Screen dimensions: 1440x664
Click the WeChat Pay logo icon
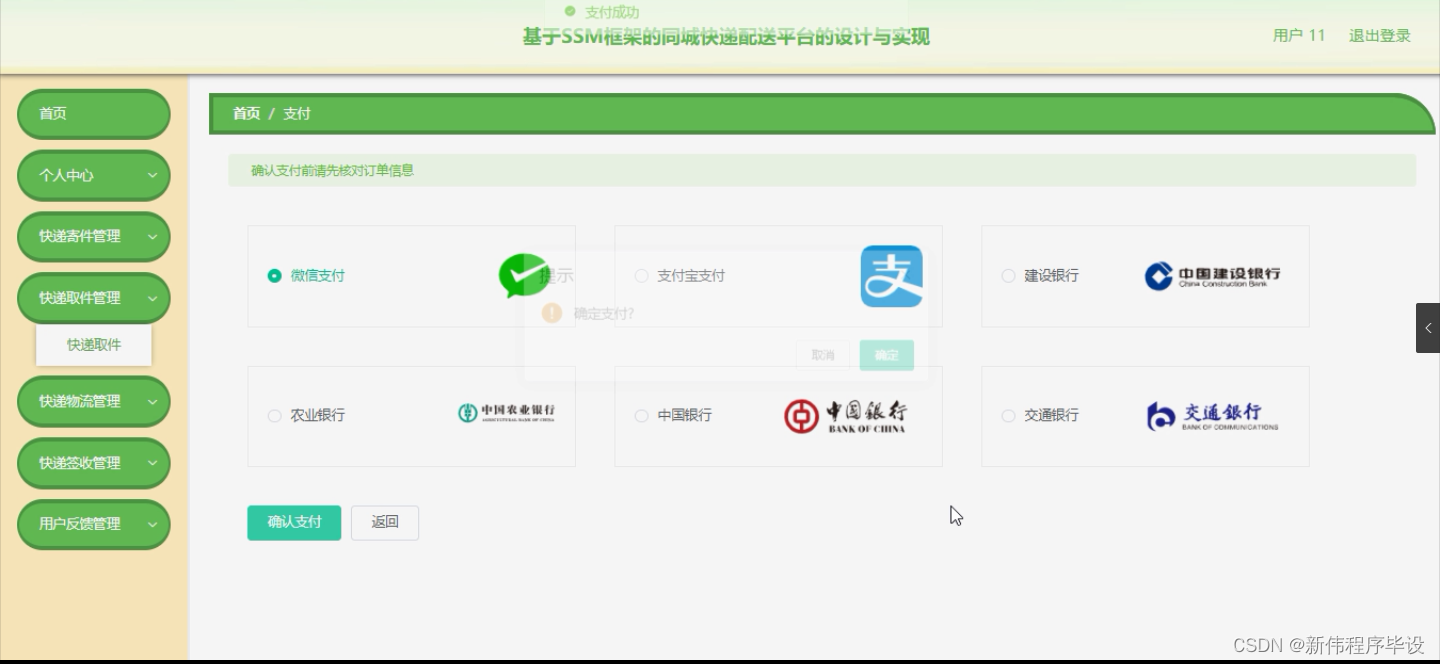pos(524,276)
